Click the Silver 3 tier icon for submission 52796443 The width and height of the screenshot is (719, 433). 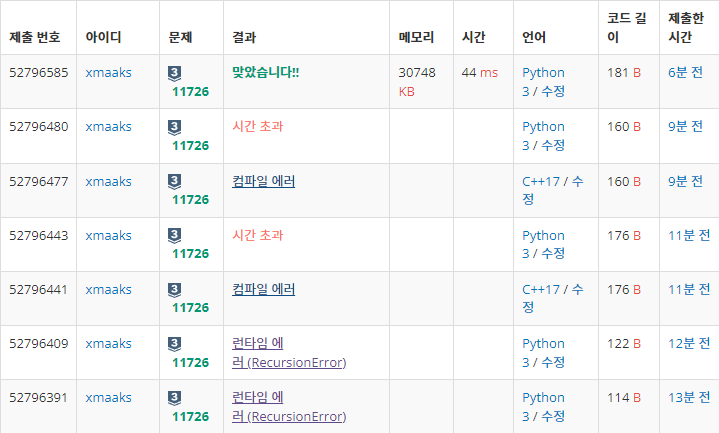coord(174,236)
